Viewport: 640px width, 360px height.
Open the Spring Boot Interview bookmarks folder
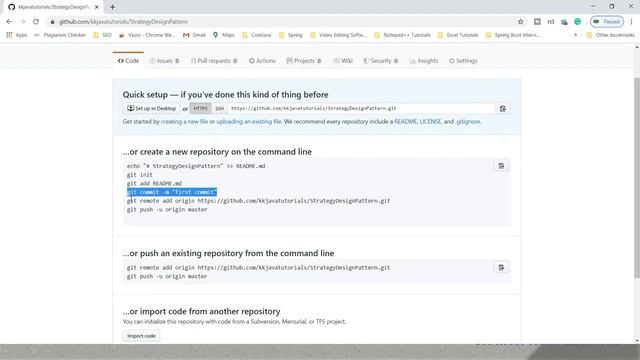pyautogui.click(x=513, y=35)
